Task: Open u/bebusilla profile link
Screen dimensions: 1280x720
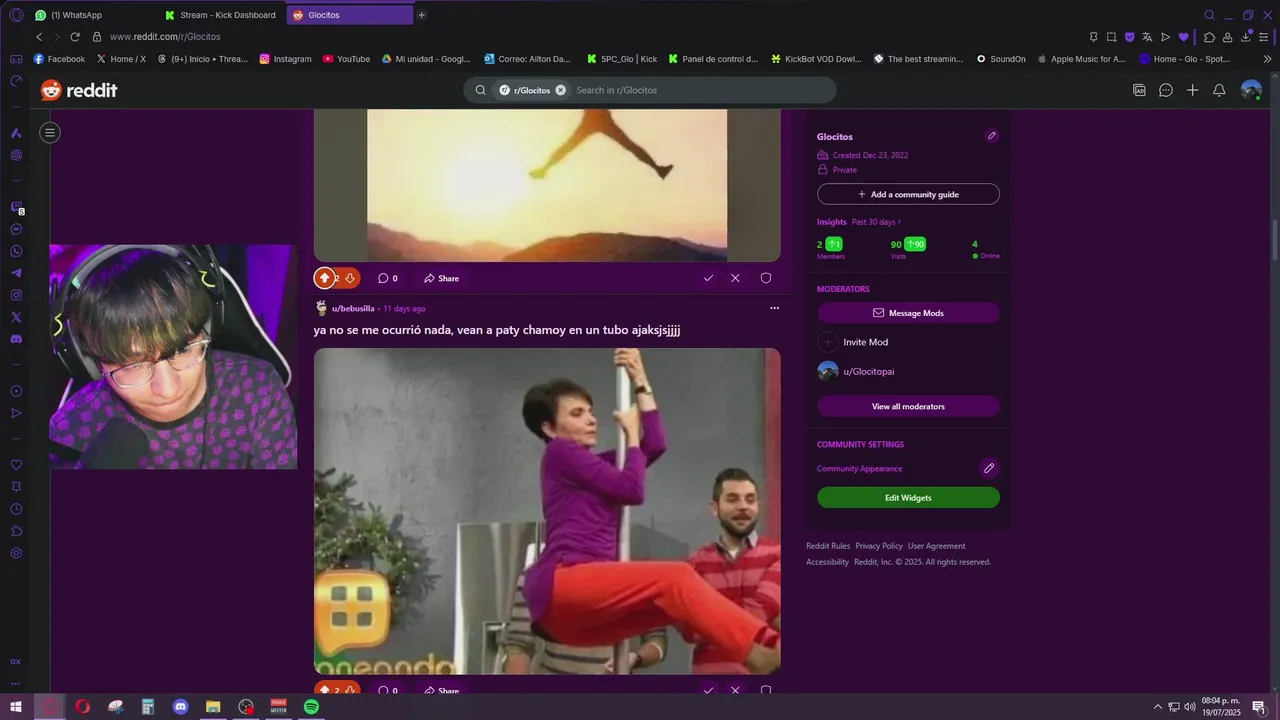Action: pos(353,308)
